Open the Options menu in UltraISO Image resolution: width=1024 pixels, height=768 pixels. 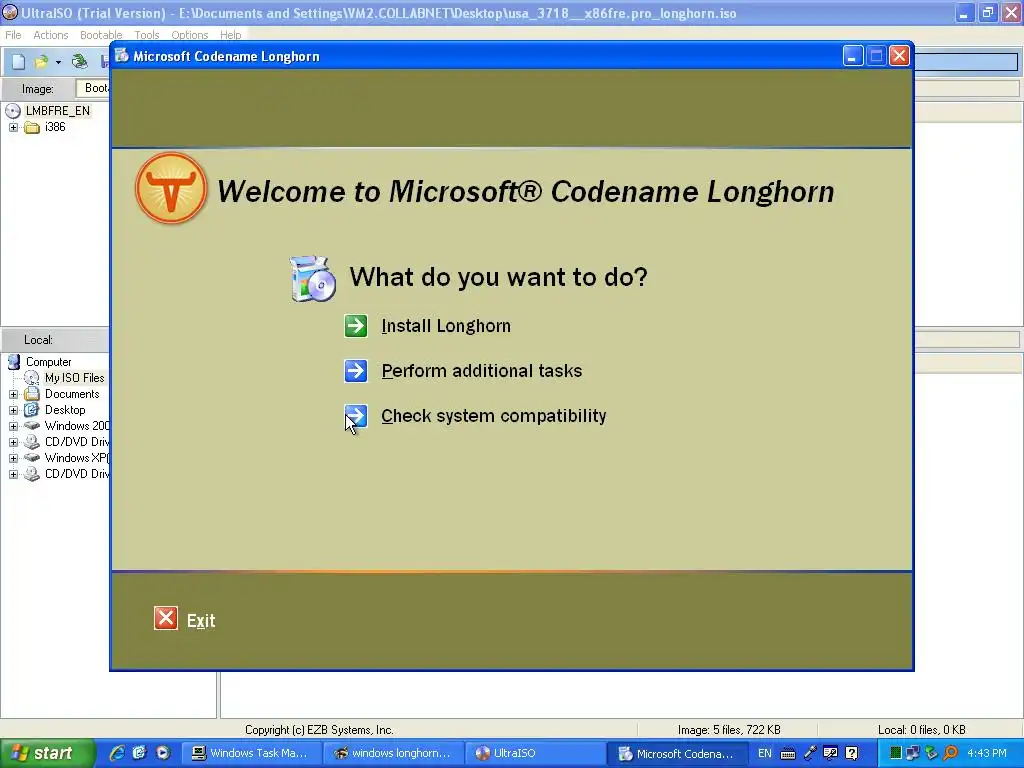189,35
